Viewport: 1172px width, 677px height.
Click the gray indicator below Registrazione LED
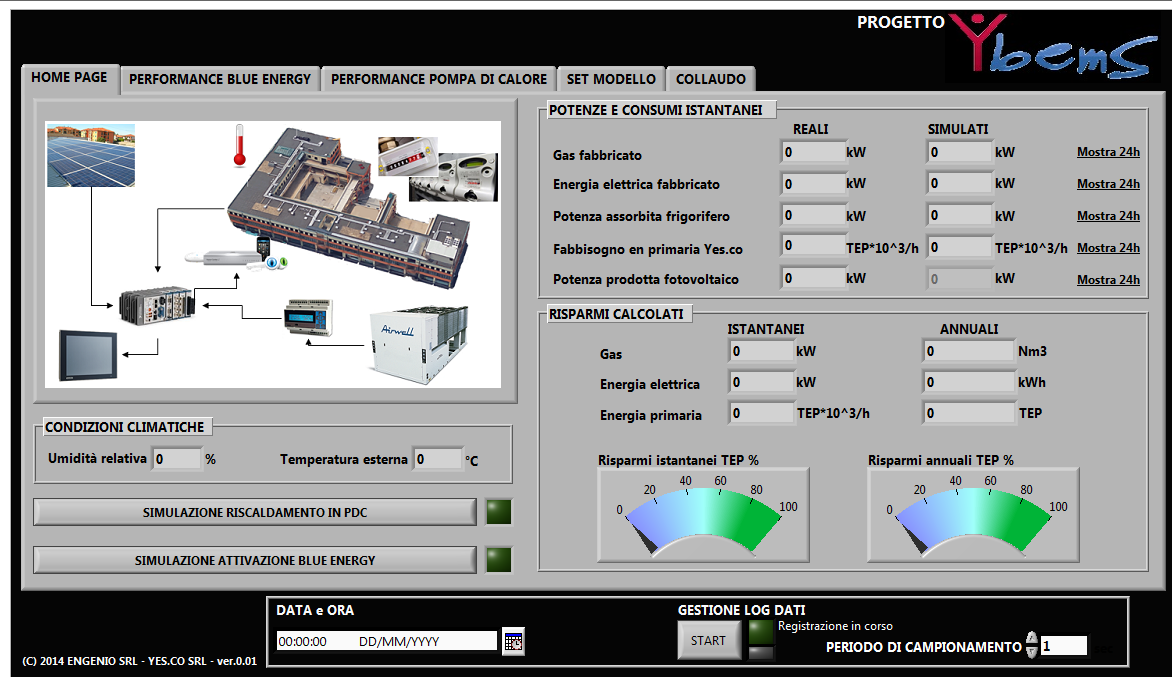761,653
